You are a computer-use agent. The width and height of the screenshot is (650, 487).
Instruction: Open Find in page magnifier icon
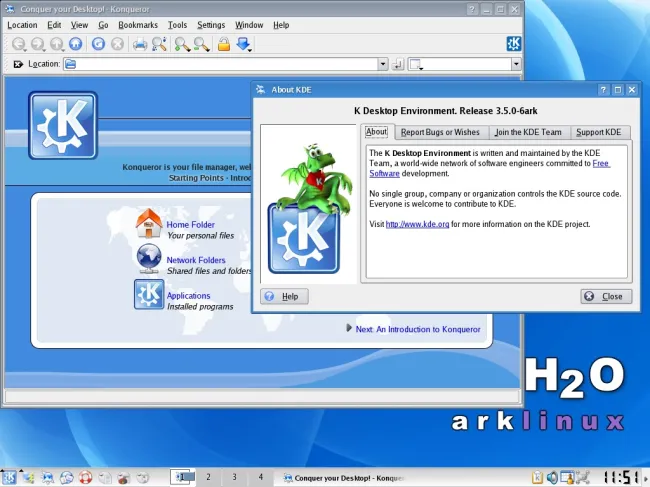[159, 44]
